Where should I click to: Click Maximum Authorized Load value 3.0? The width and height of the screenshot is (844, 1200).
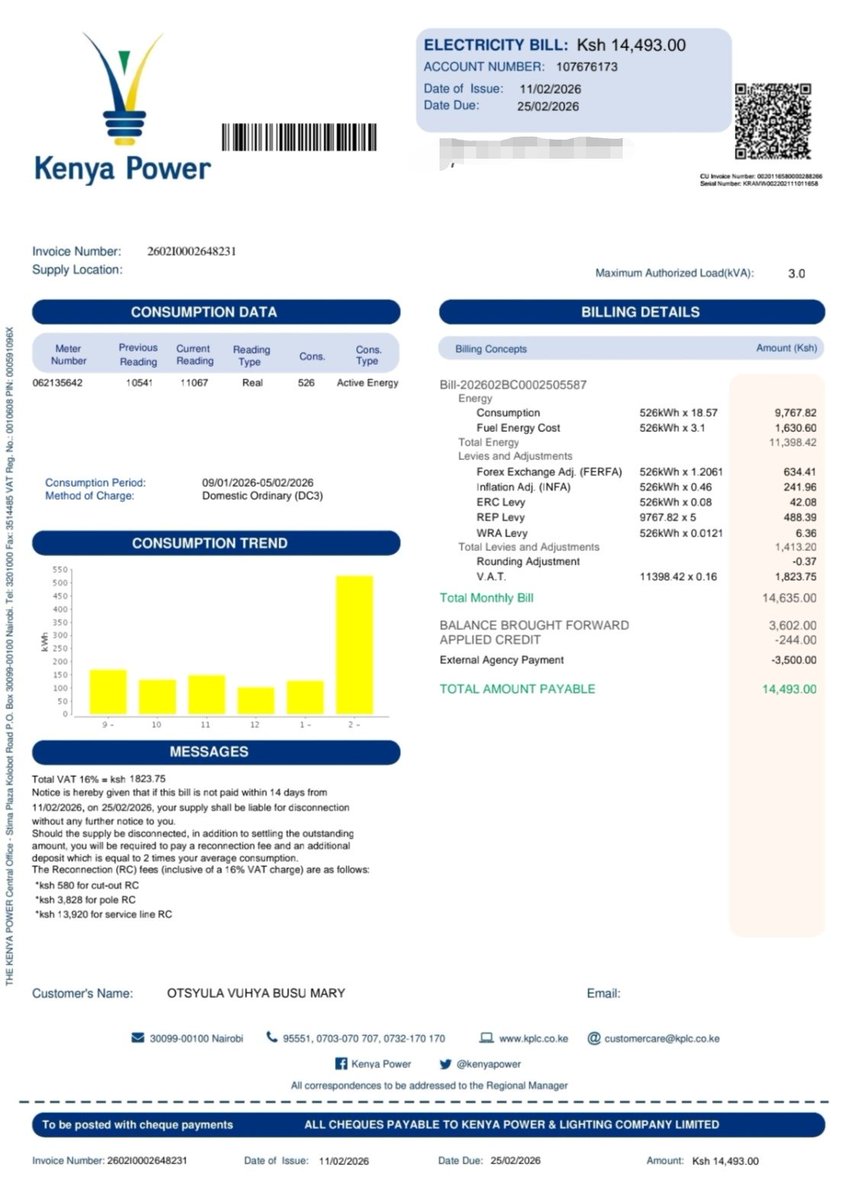(x=796, y=273)
